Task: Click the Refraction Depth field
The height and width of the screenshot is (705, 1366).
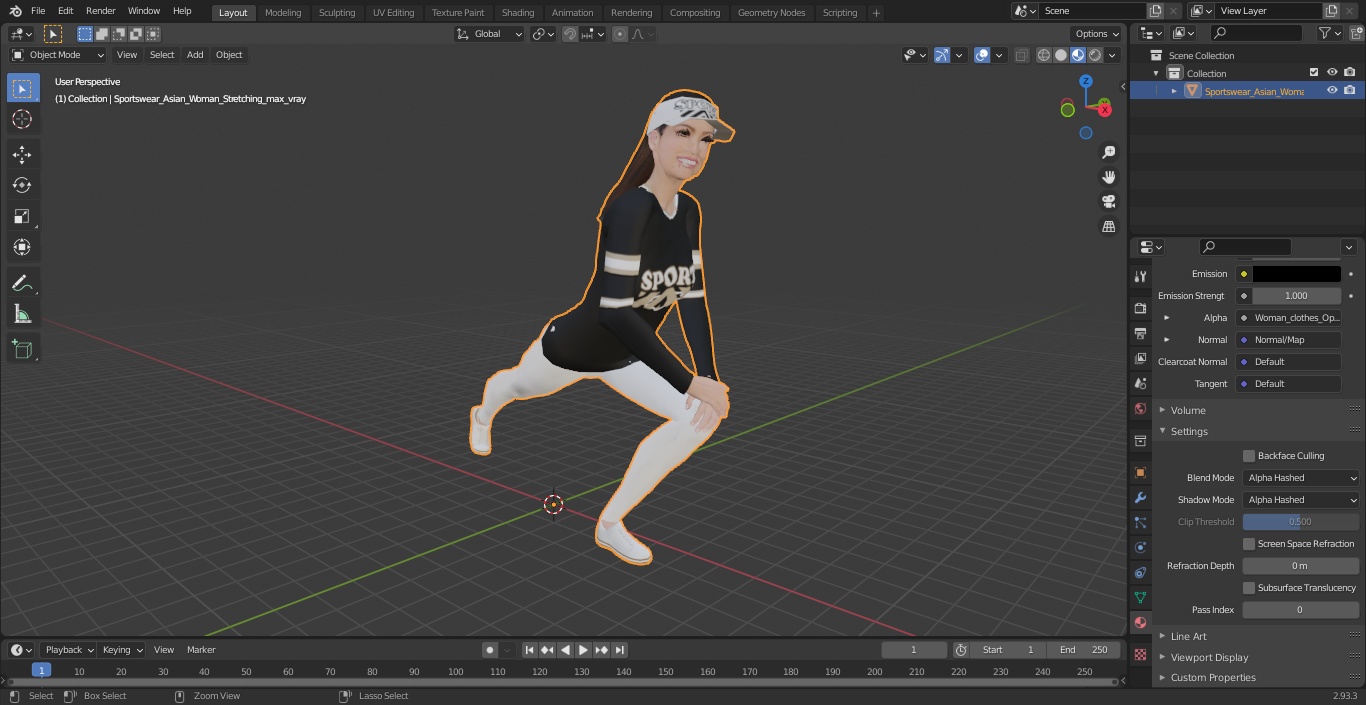Action: 1301,566
